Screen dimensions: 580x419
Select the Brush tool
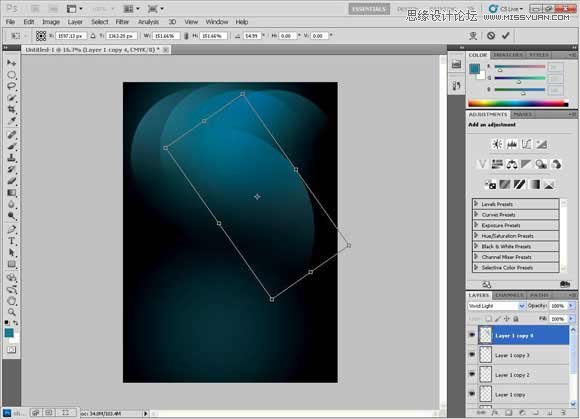11,146
